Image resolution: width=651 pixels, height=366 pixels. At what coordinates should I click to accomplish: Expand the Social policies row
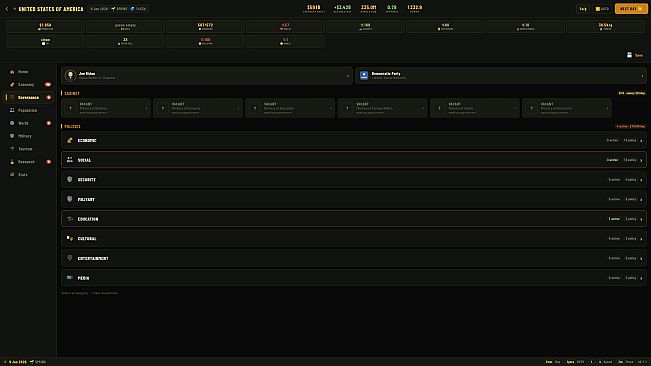point(354,160)
